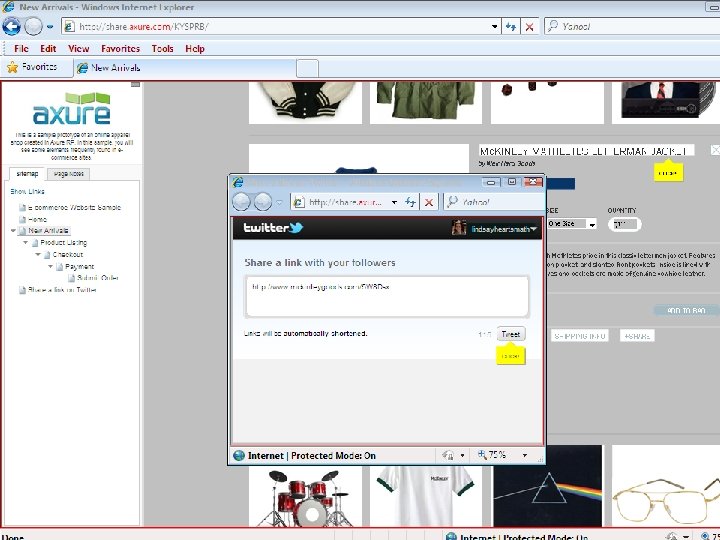Open E-commerce Website Sample page in sitemap
This screenshot has width=720, height=540.
point(74,208)
